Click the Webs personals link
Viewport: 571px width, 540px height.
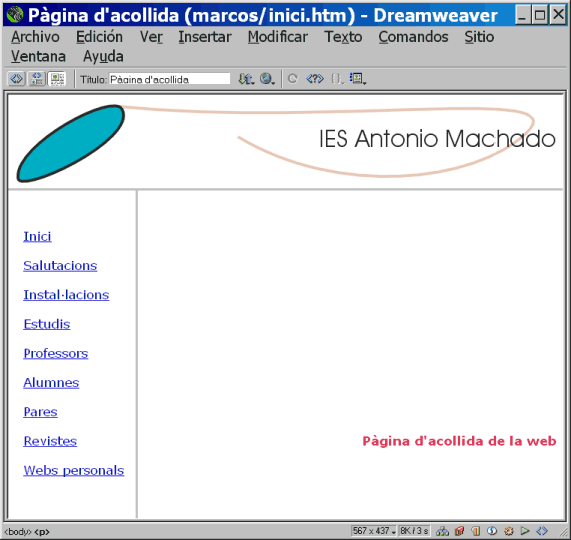coord(74,470)
